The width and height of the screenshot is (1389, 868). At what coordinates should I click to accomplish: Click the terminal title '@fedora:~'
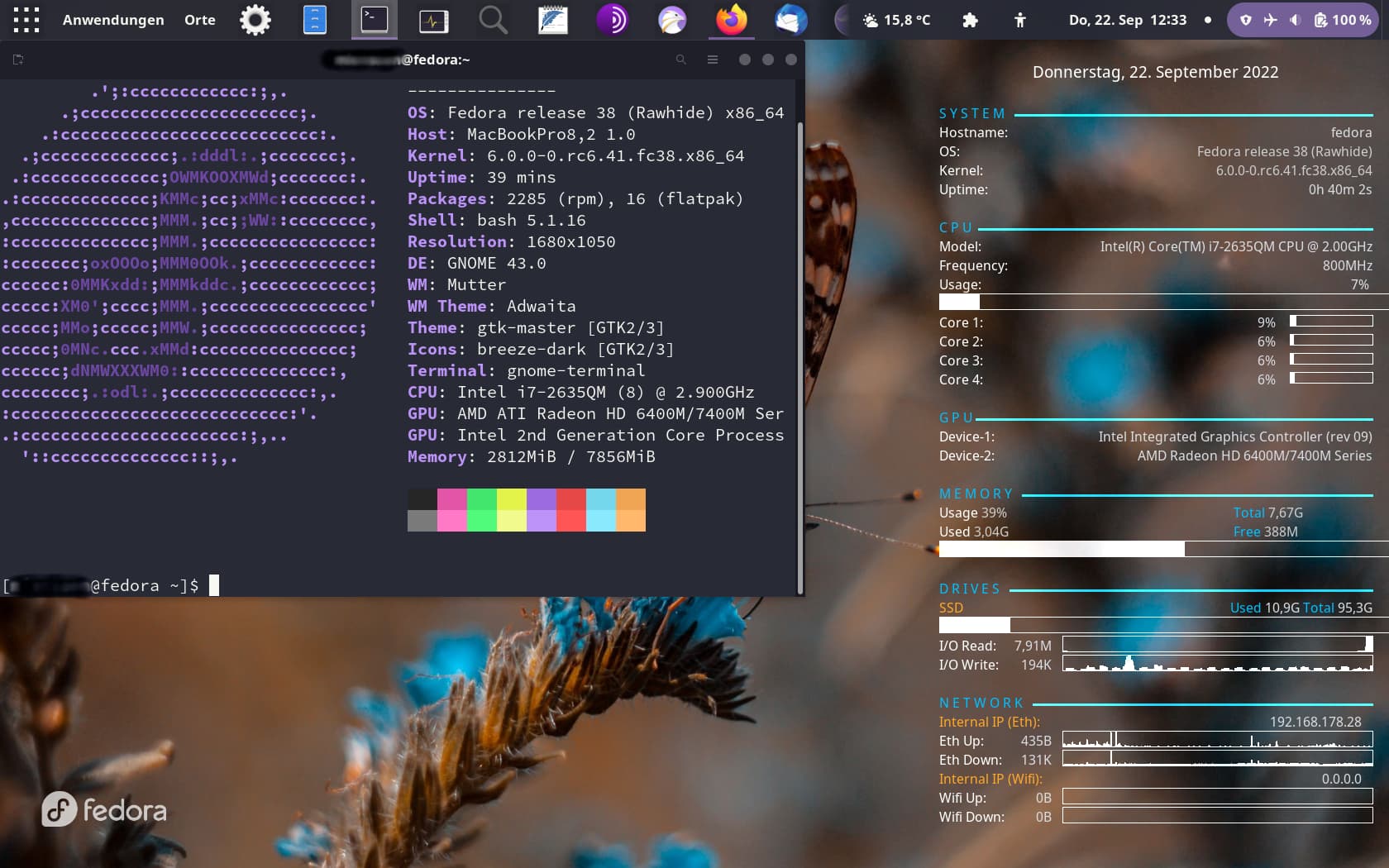click(x=436, y=60)
